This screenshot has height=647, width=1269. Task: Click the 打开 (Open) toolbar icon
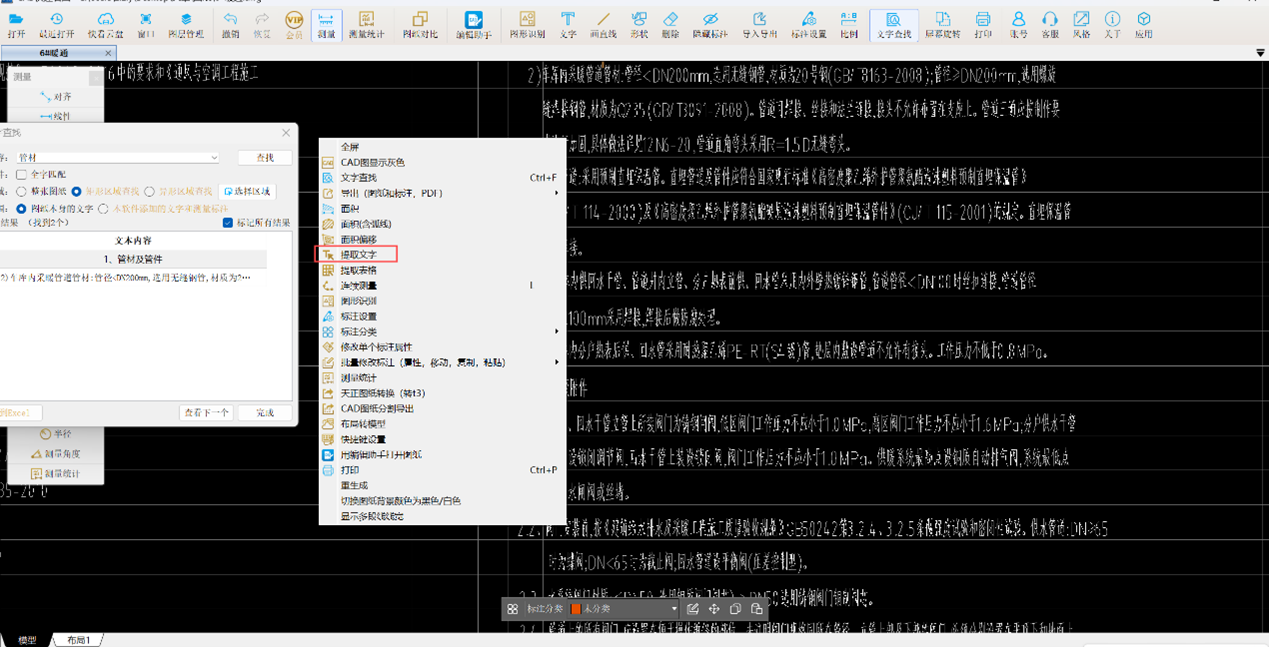pyautogui.click(x=16, y=24)
